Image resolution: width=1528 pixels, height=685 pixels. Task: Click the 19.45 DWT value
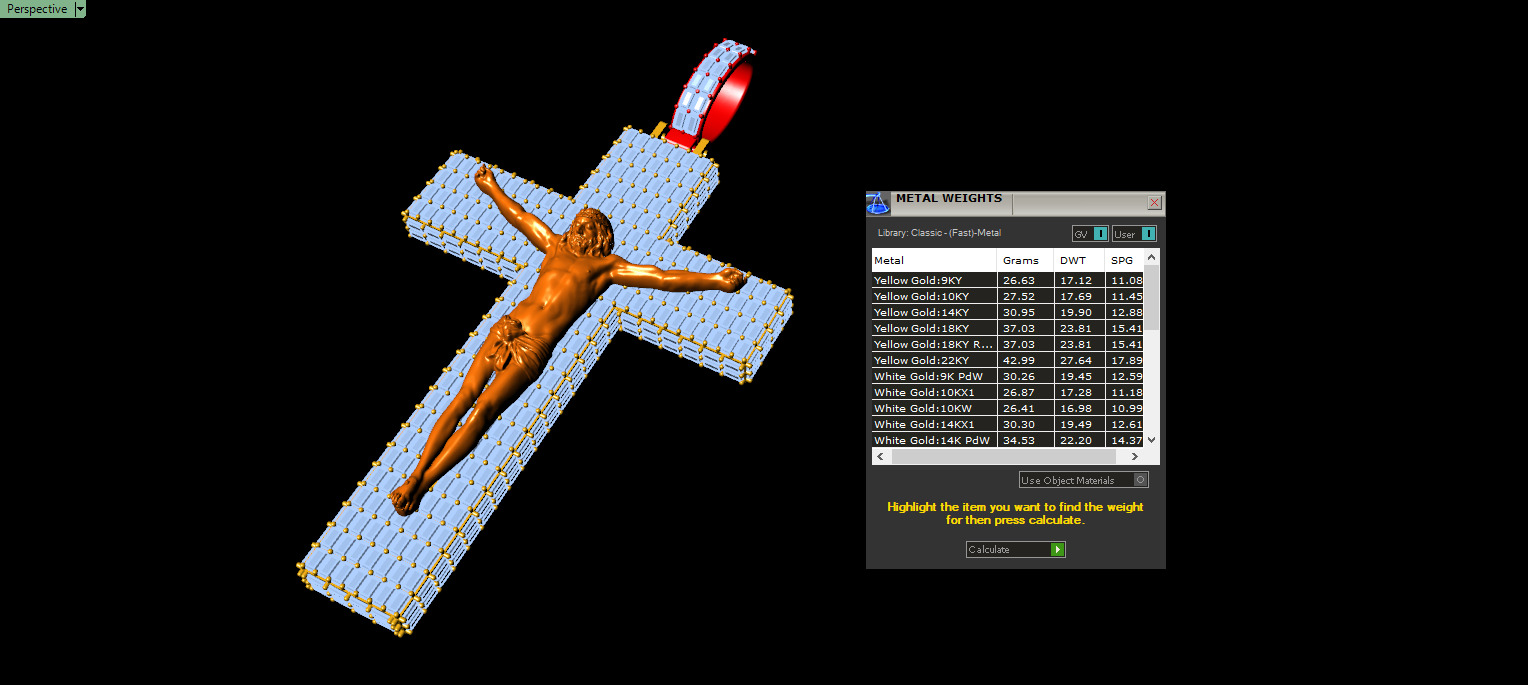(1075, 376)
